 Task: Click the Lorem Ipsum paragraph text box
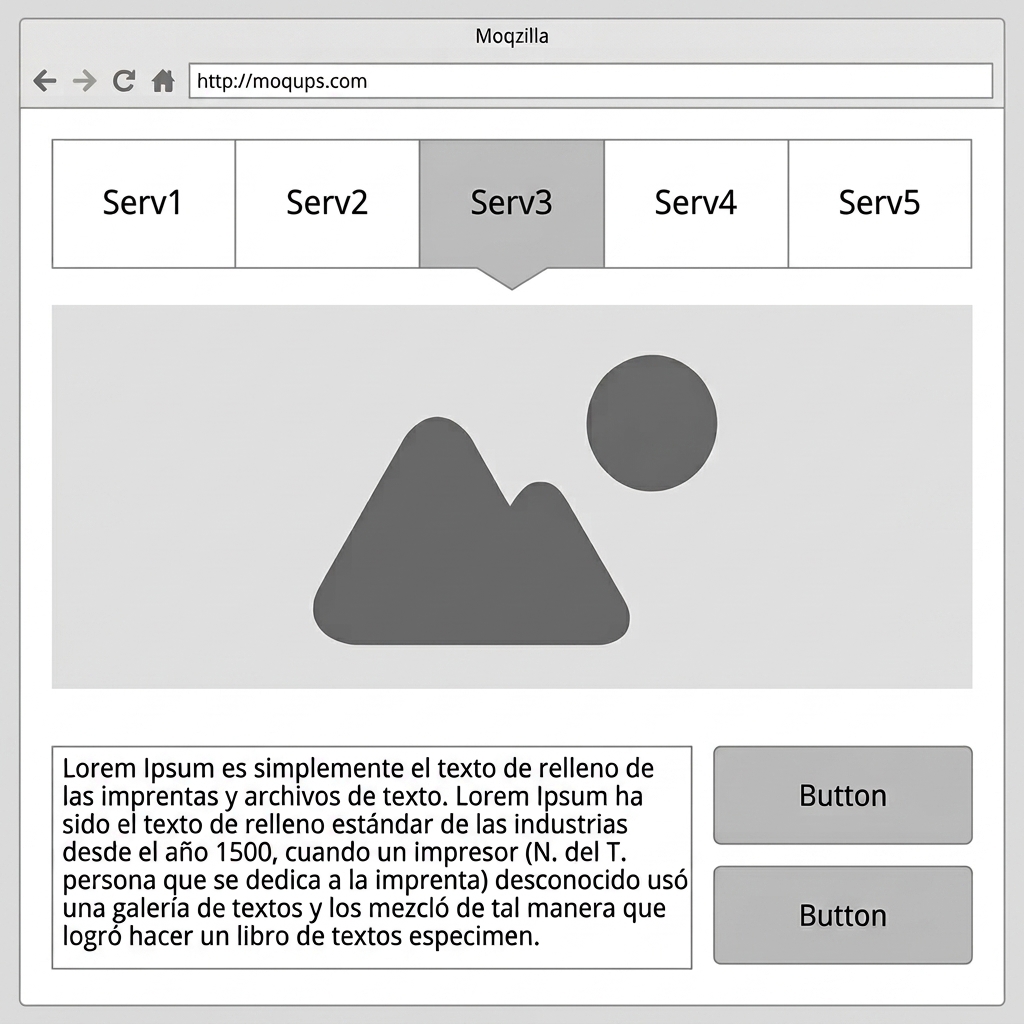tap(372, 857)
